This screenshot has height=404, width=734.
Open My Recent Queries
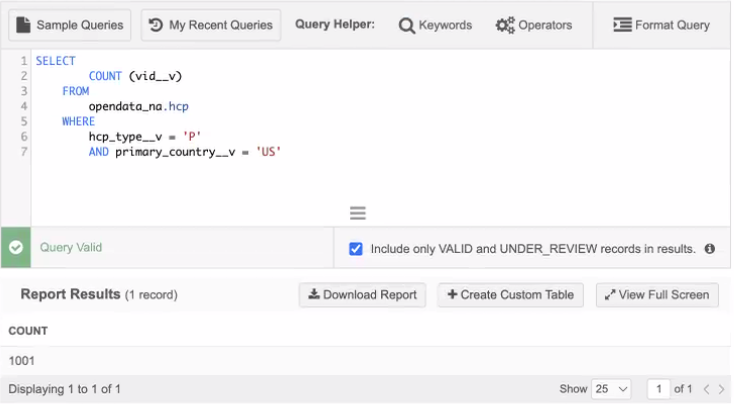click(211, 25)
